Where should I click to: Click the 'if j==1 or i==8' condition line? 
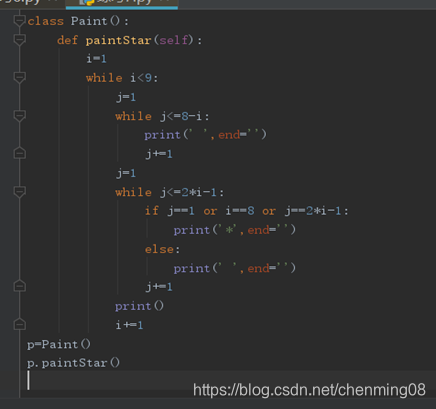[x=246, y=211]
